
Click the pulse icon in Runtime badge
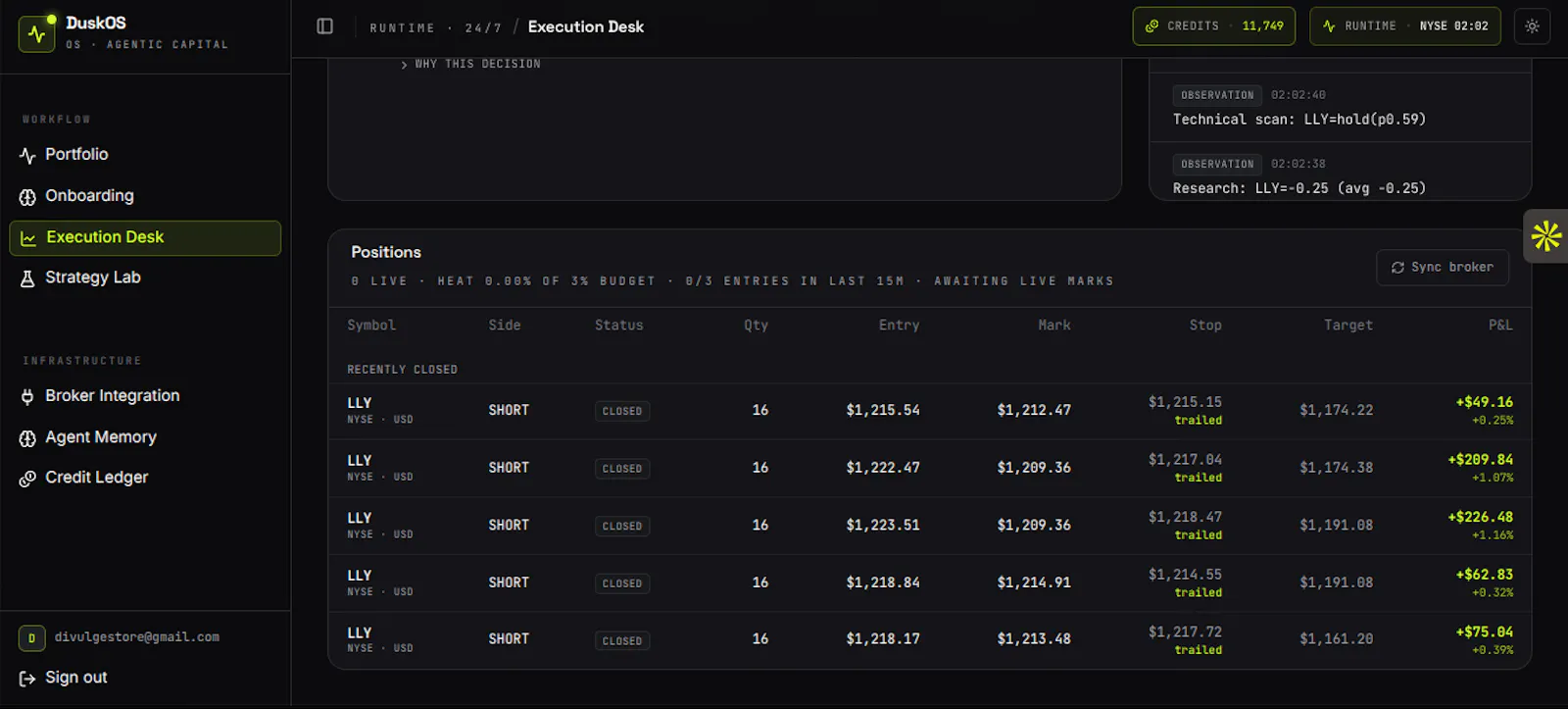1329,26
